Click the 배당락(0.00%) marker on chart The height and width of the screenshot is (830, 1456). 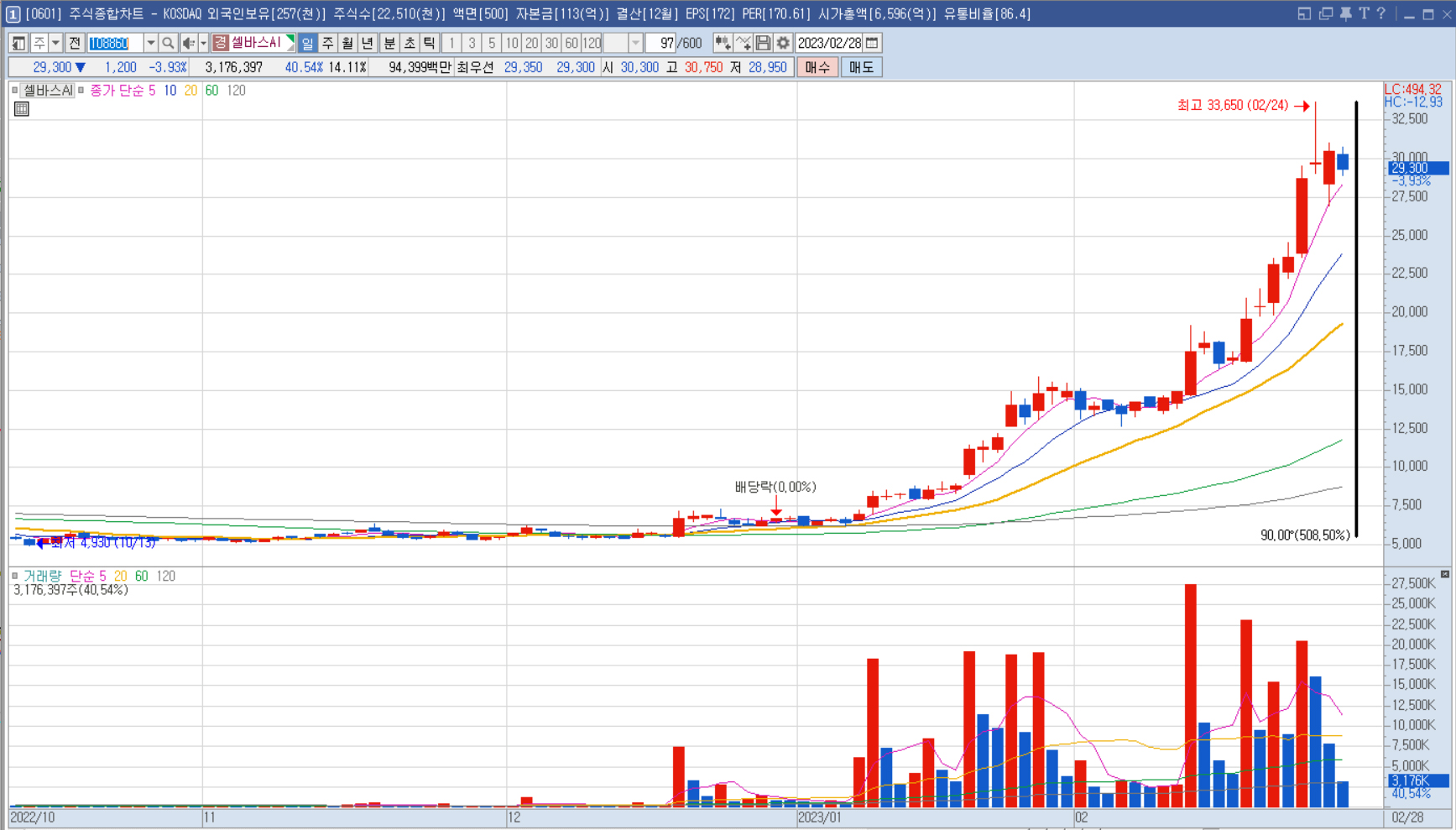[x=775, y=487]
